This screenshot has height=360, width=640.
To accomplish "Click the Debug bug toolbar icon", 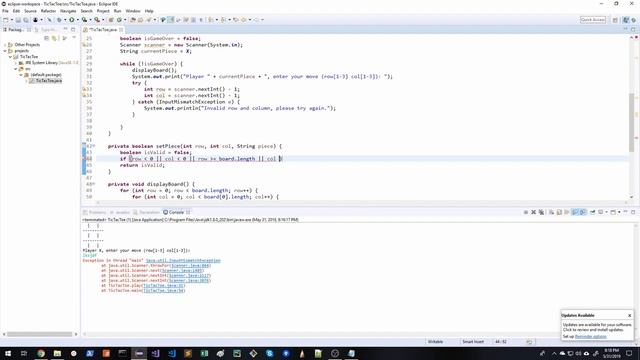I will coord(59,20).
